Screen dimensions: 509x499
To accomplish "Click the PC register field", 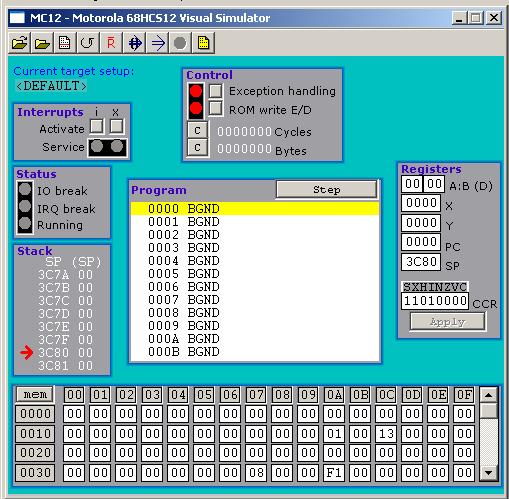I will click(421, 242).
